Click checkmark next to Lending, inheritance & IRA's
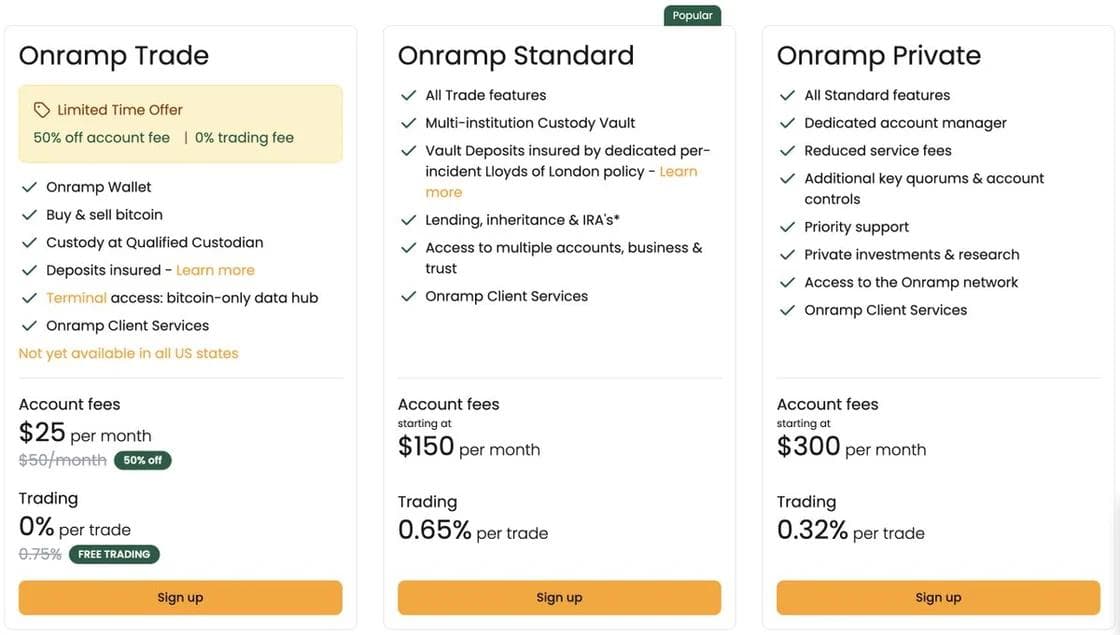The width and height of the screenshot is (1120, 635). coord(408,220)
